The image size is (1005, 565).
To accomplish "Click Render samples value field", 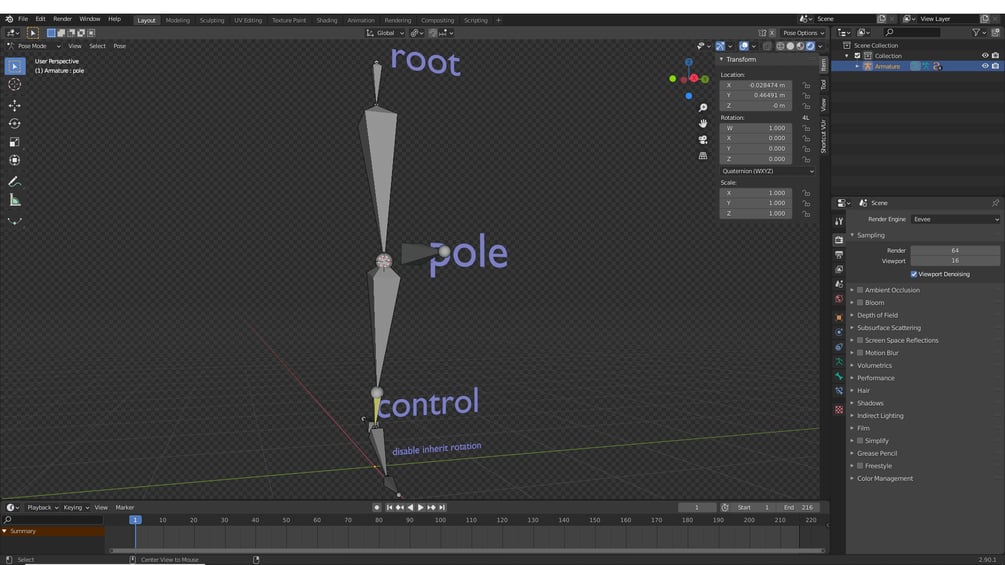I will coord(955,250).
